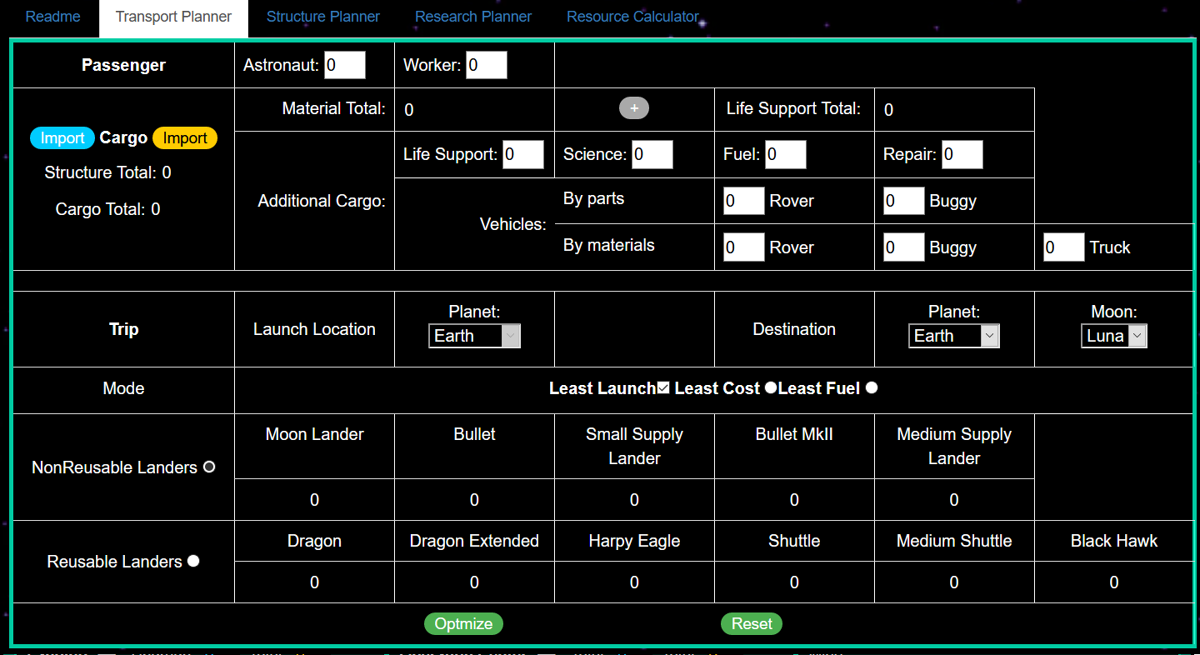Click the gray plus icon above Life Support Total
Image resolution: width=1200 pixels, height=655 pixels.
point(633,108)
